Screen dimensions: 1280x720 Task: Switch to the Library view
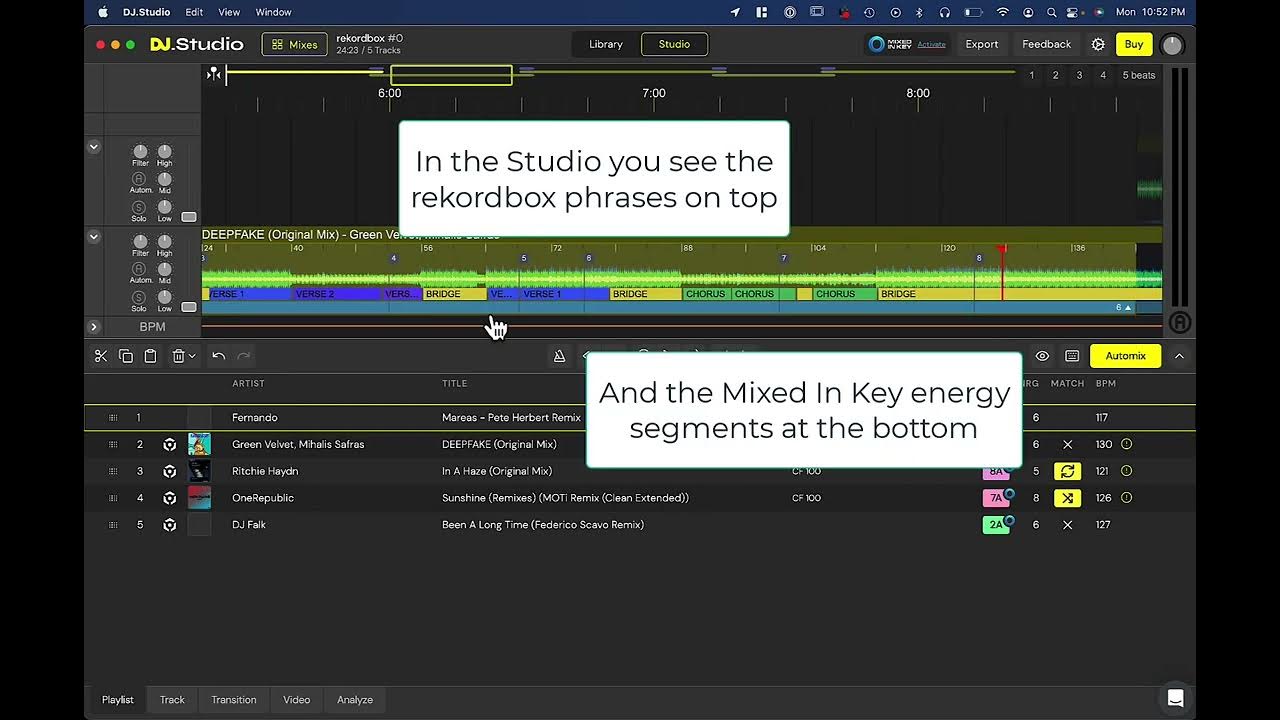606,44
